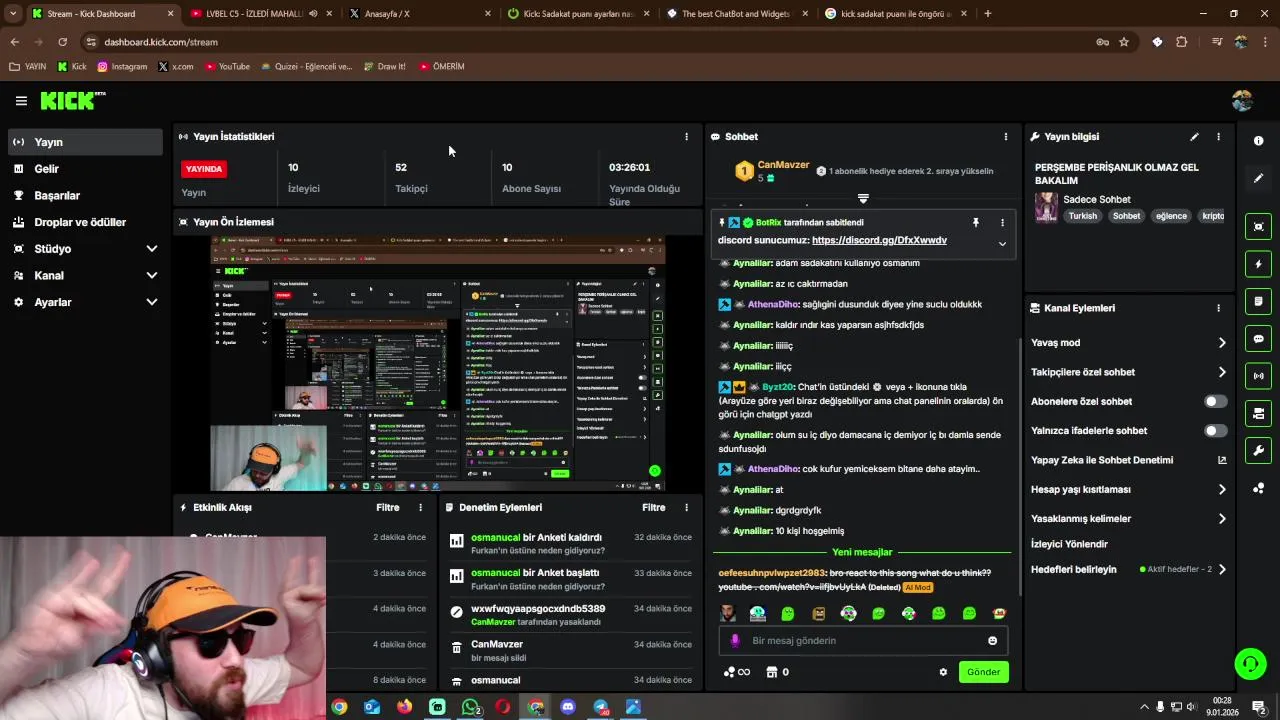1280x720 pixels.
Task: Switch to the Anasayfa / X browser tab
Action: pyautogui.click(x=418, y=14)
